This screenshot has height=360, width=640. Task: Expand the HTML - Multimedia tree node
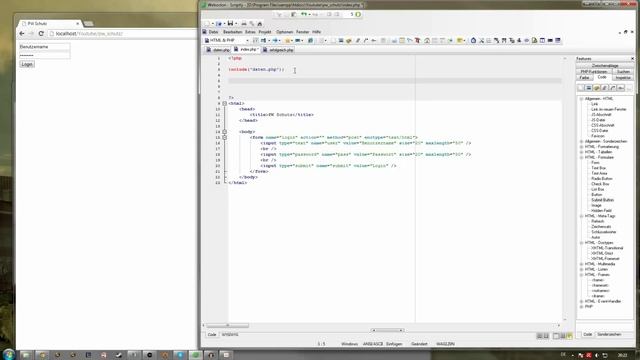click(x=581, y=264)
